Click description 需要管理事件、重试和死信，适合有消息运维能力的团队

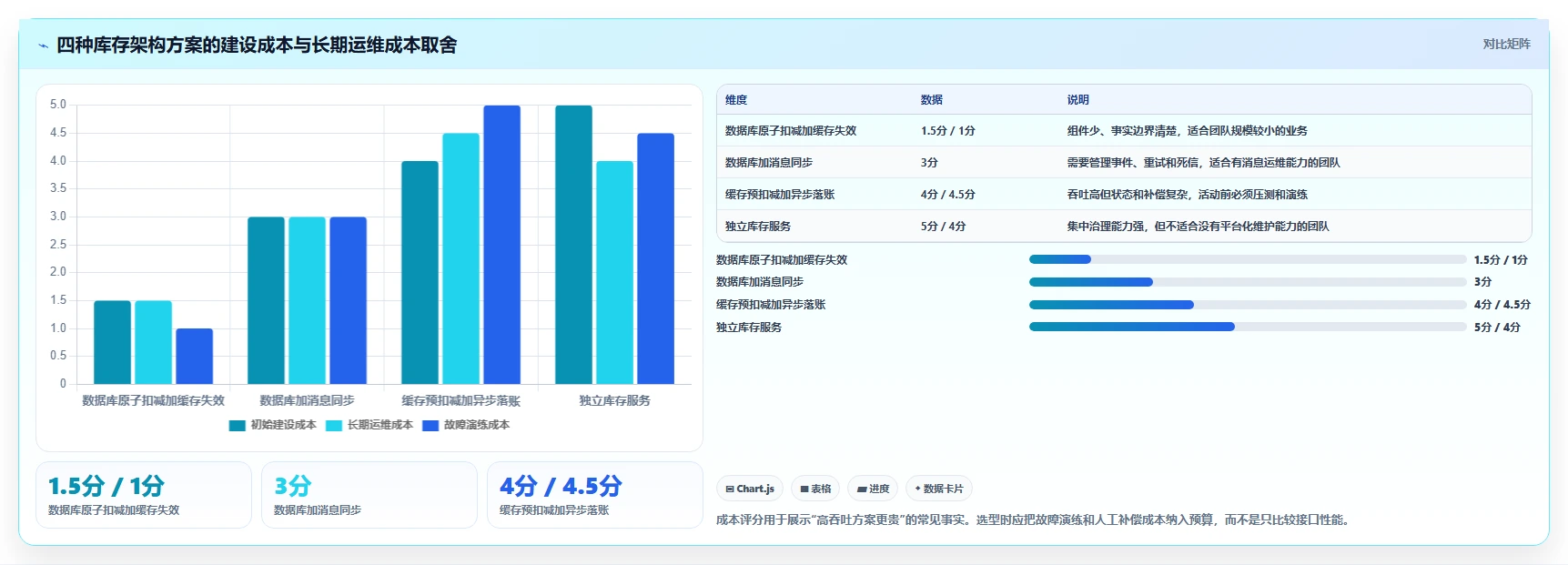(x=1203, y=163)
